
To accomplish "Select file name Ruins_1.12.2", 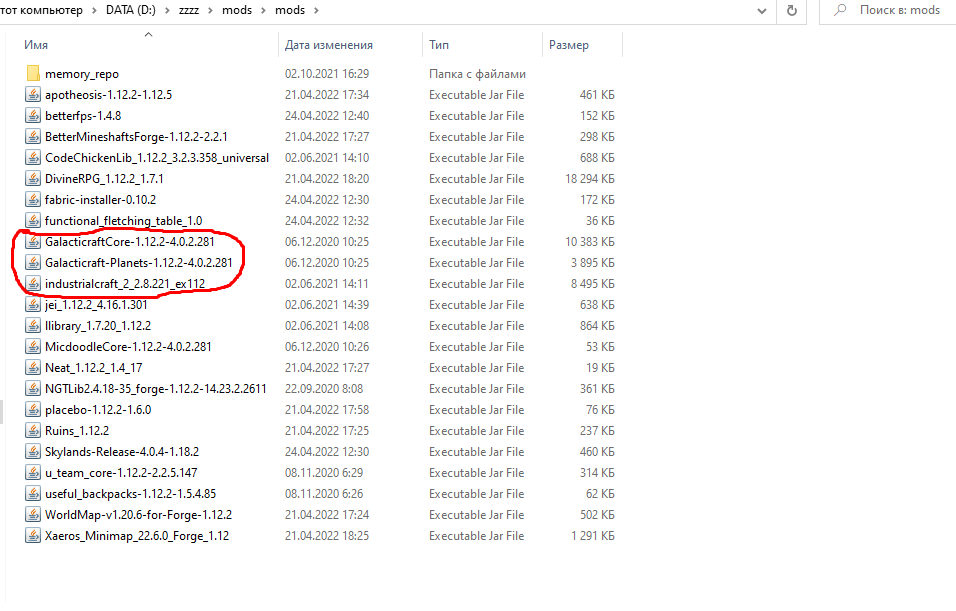I will pyautogui.click(x=77, y=431).
